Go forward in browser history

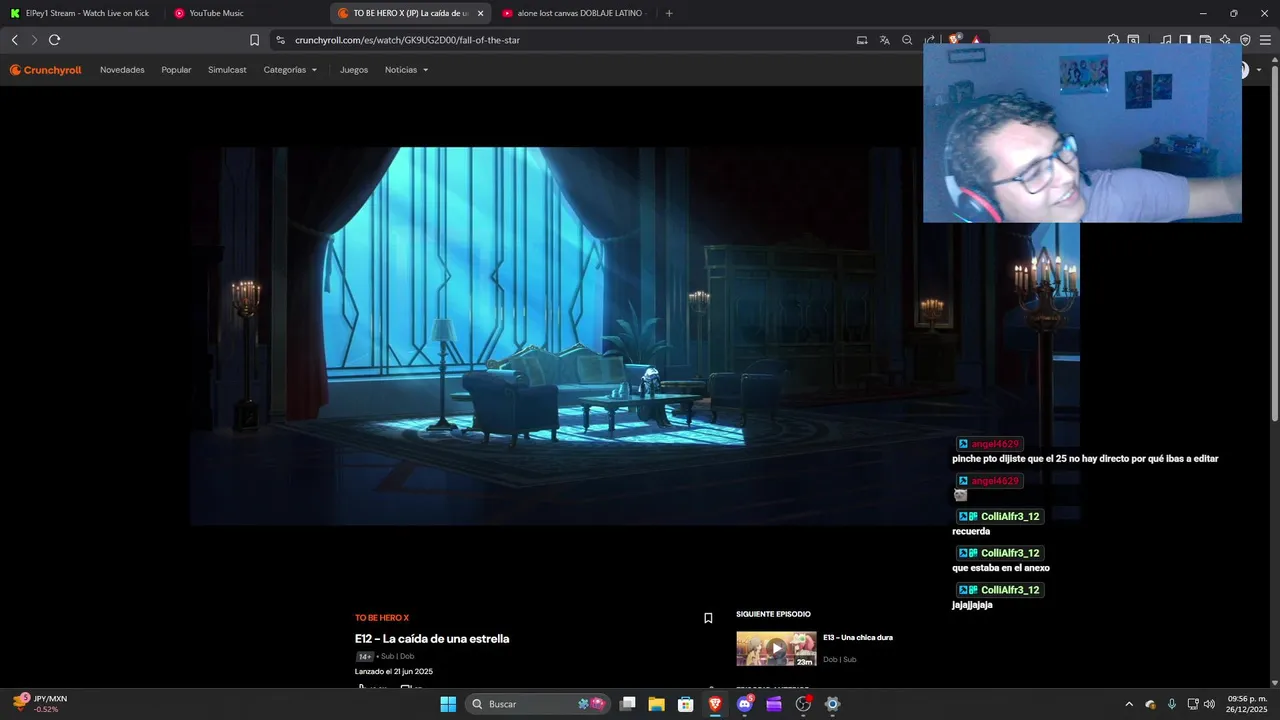click(34, 40)
